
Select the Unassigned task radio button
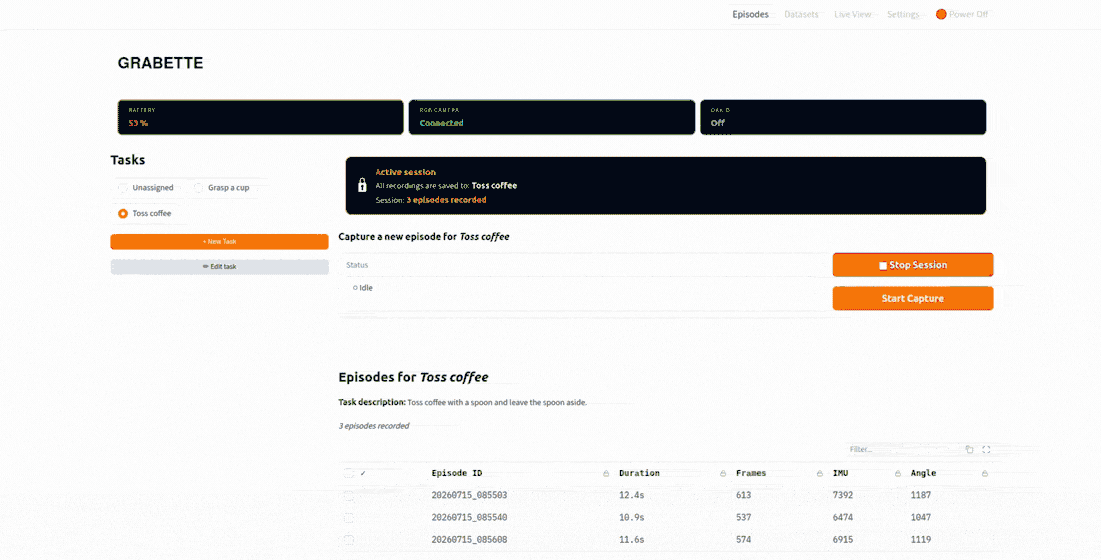point(123,187)
